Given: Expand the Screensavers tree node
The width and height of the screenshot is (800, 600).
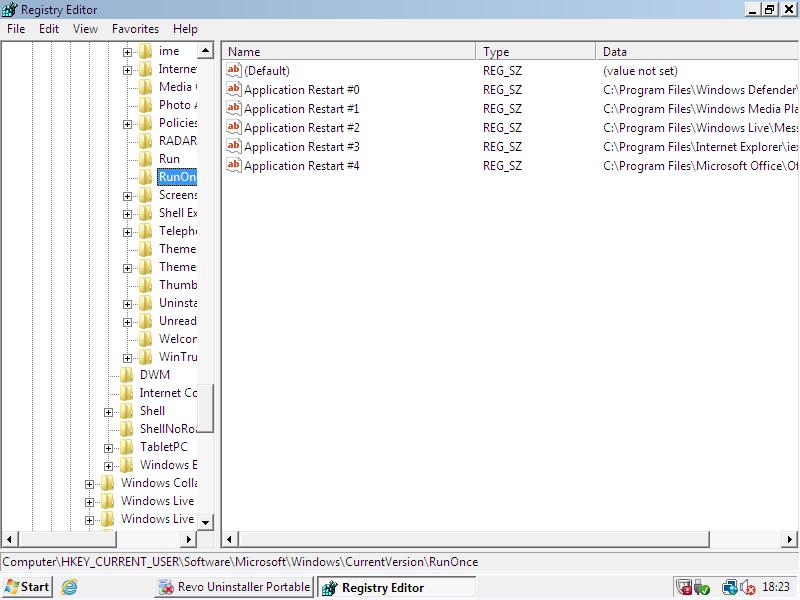Looking at the screenshot, I should (x=128, y=196).
